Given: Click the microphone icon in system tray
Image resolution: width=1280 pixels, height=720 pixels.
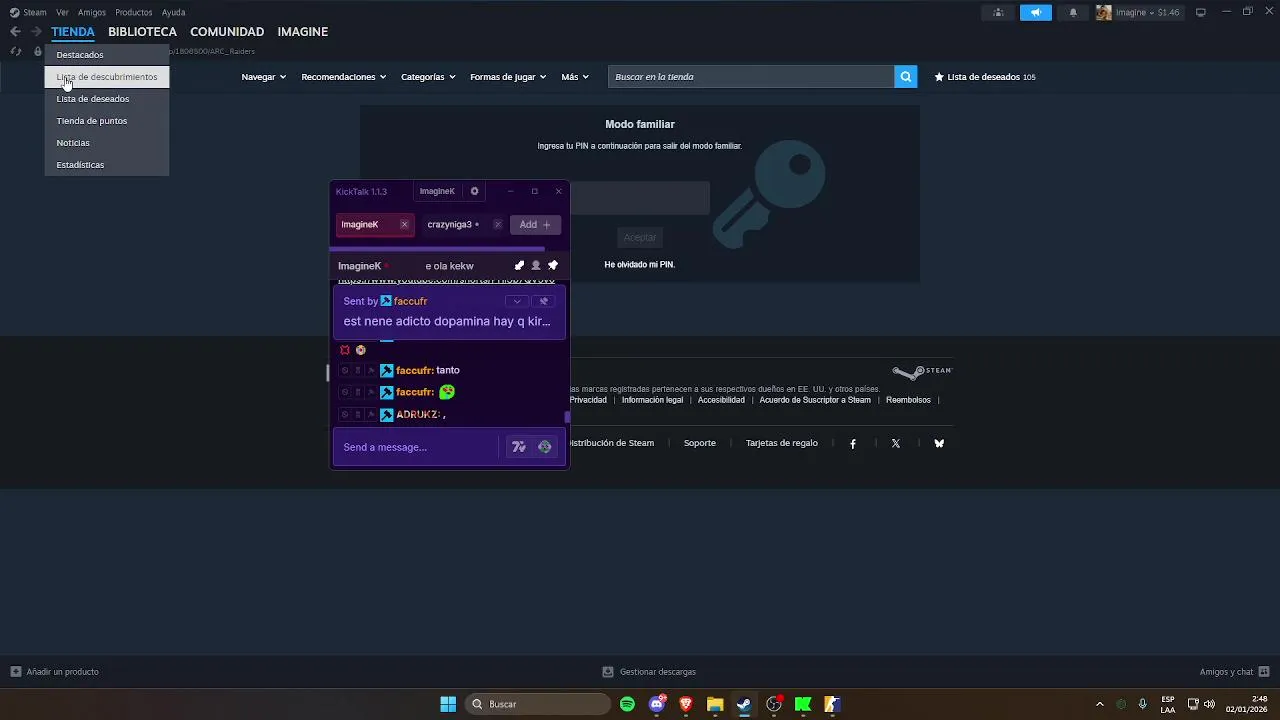Looking at the screenshot, I should pos(1143,704).
